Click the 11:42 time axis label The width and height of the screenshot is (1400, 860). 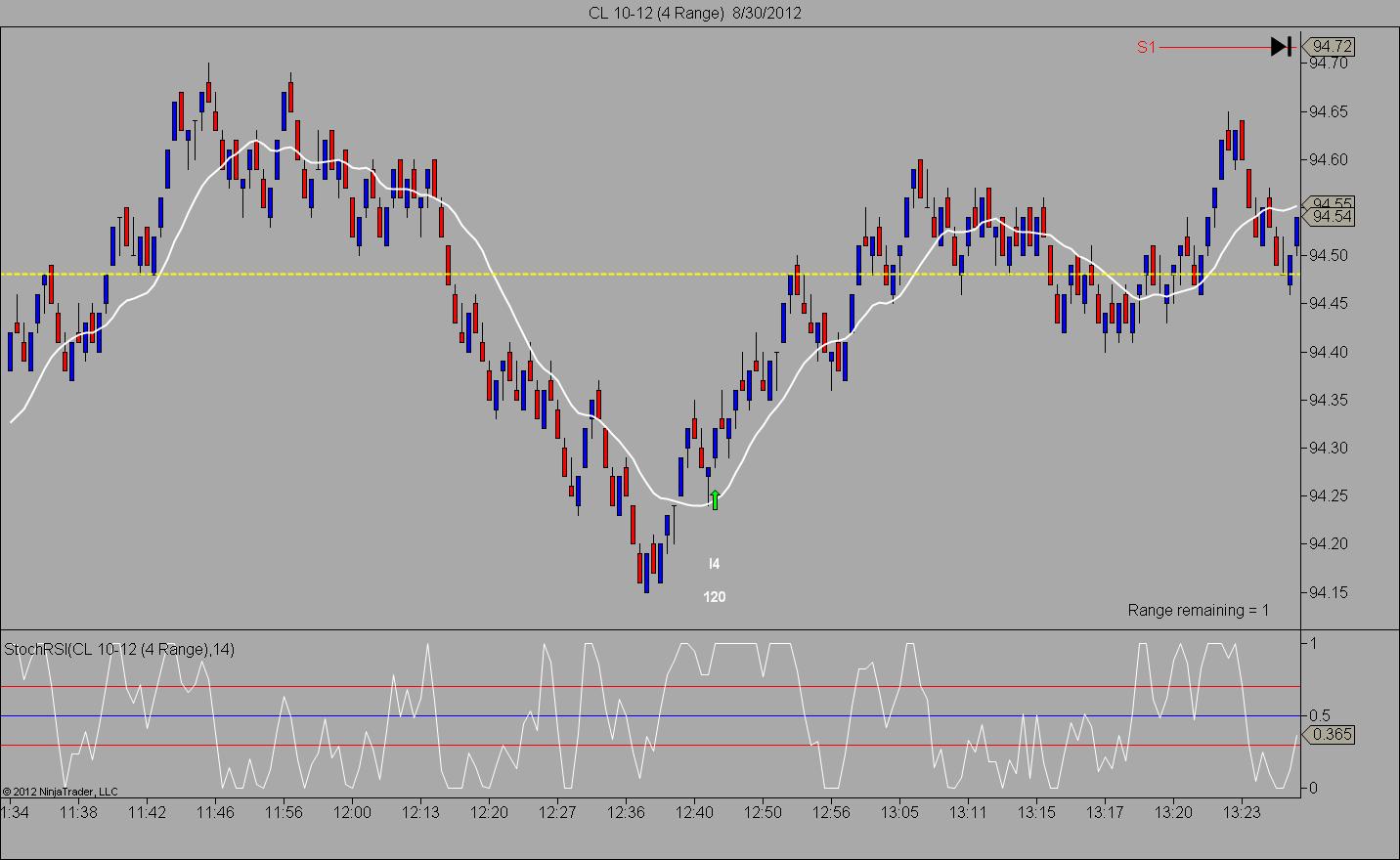[x=147, y=812]
